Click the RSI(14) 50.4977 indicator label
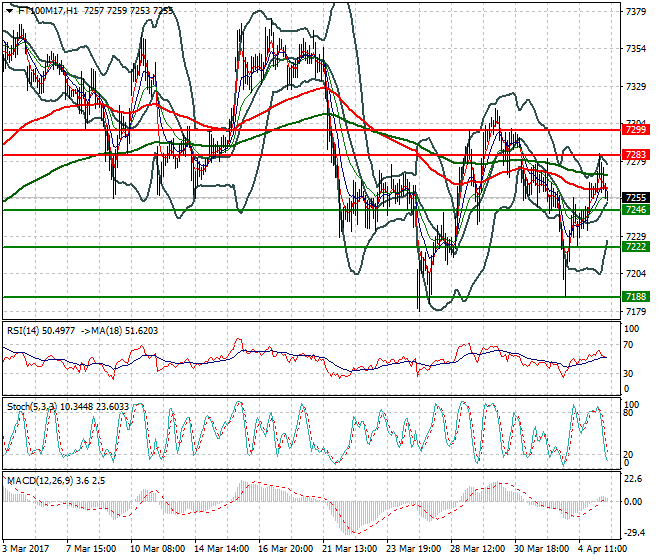660x560 pixels. (x=41, y=331)
